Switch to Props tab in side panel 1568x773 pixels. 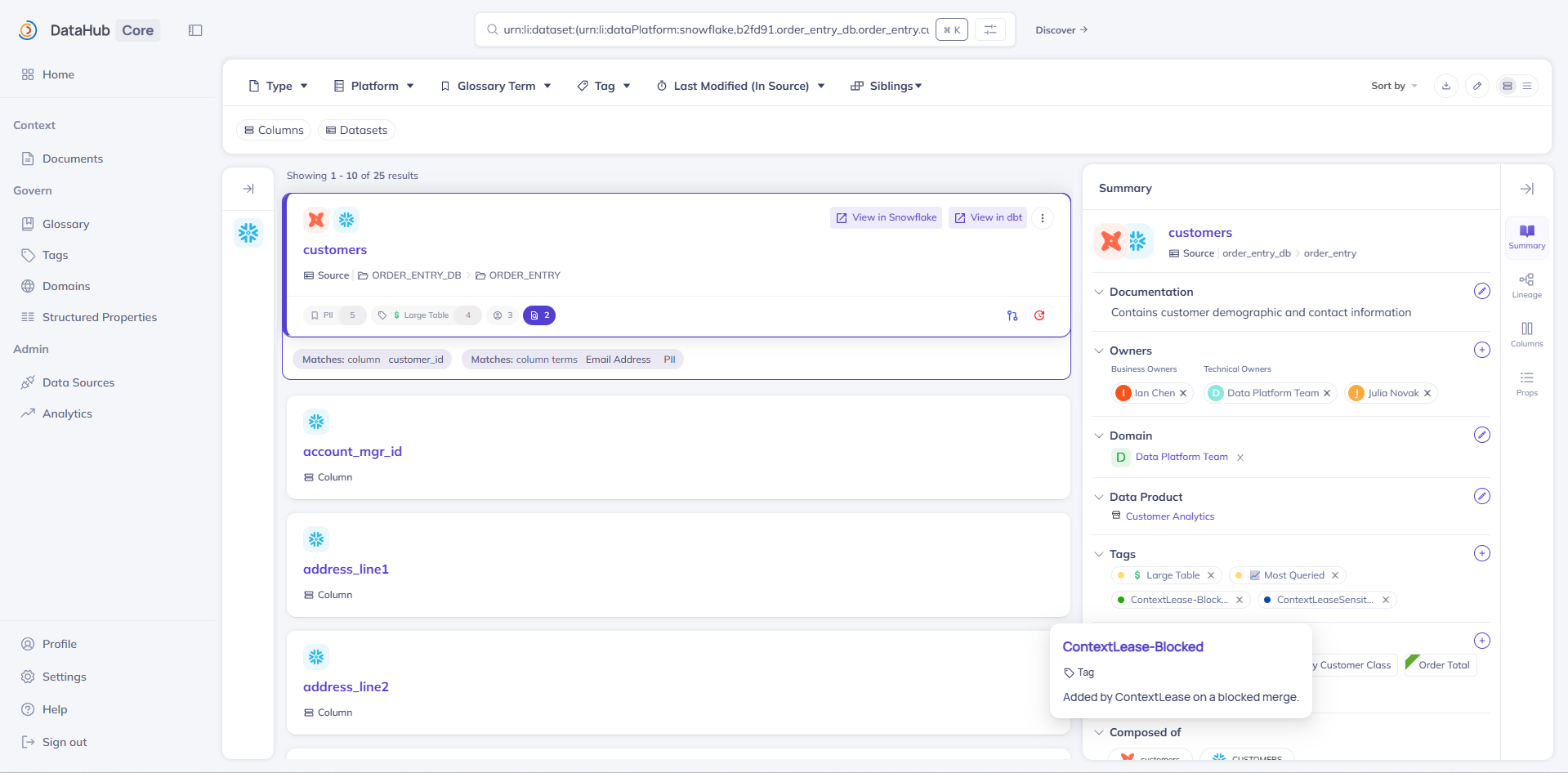click(1526, 384)
